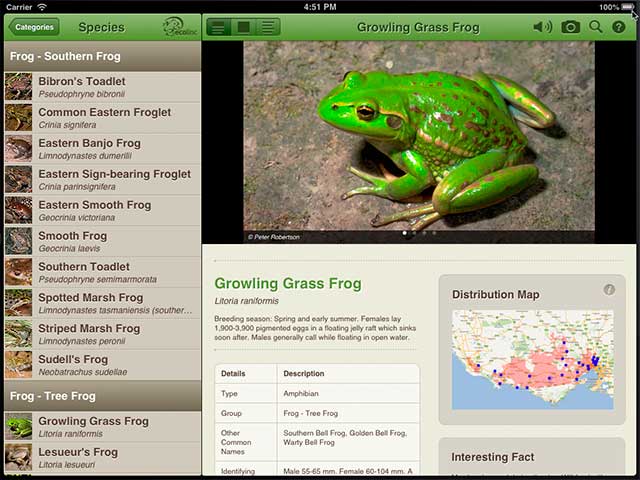
Task: Tap the Wi-Fi icon in status bar
Action: coord(42,7)
